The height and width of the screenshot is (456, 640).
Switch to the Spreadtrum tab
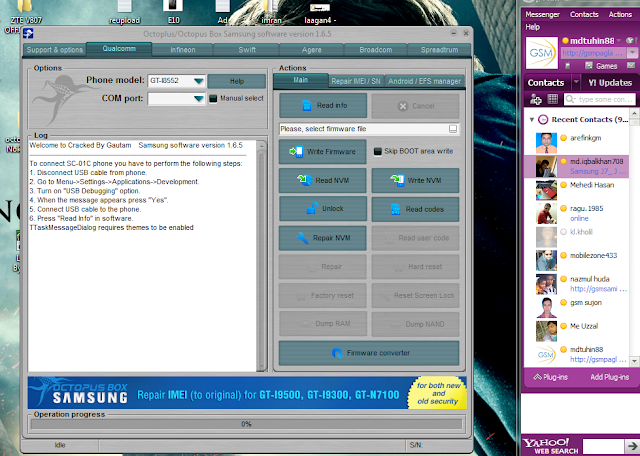[439, 50]
